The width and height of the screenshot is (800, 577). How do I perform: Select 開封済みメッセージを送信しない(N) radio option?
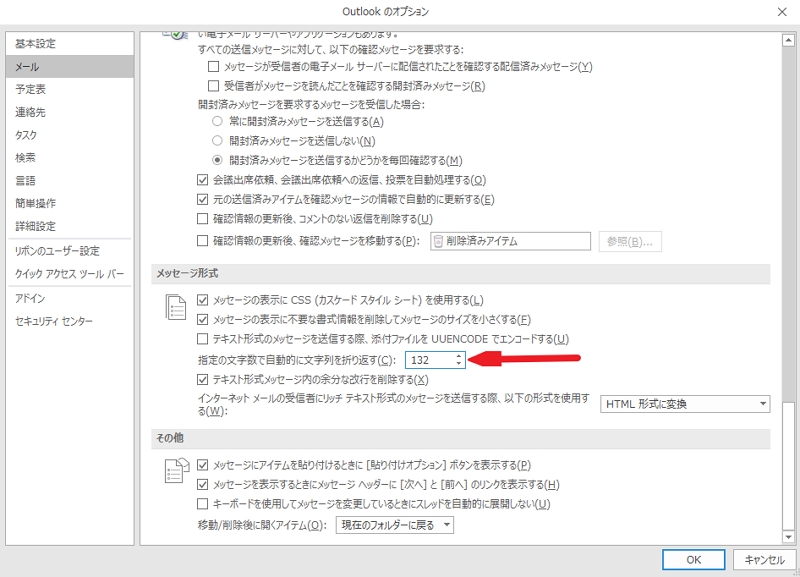pos(217,141)
